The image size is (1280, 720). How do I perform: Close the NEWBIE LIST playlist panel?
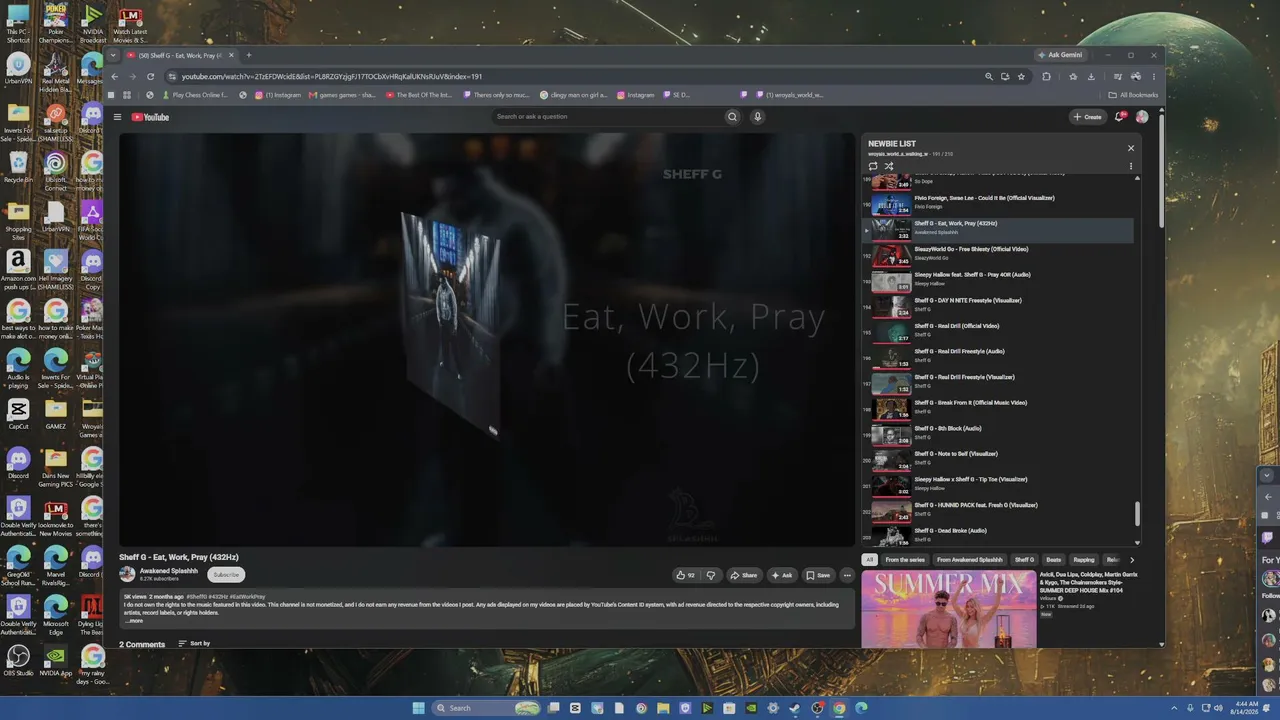(x=1131, y=148)
